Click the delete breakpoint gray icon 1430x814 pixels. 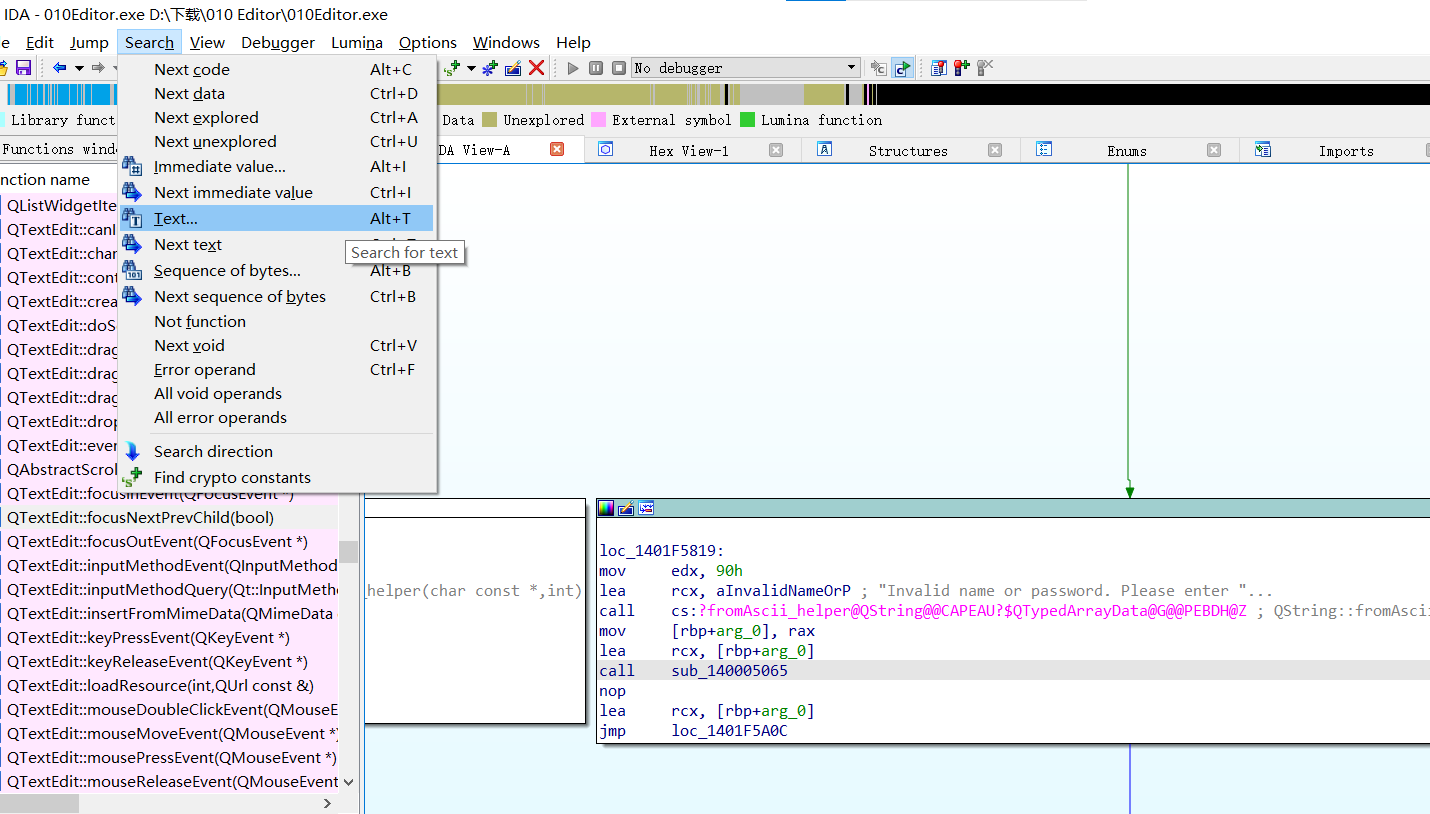point(985,68)
